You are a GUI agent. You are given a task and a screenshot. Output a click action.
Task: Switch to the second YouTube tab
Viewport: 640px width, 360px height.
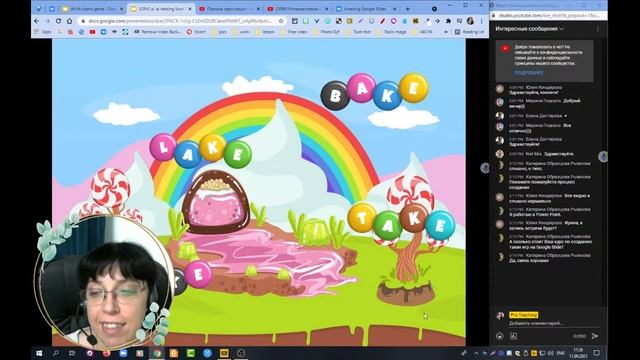point(297,9)
